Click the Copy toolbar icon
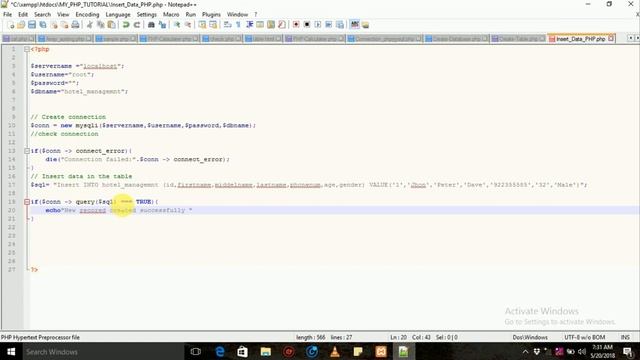The width and height of the screenshot is (640, 360). pos(100,25)
